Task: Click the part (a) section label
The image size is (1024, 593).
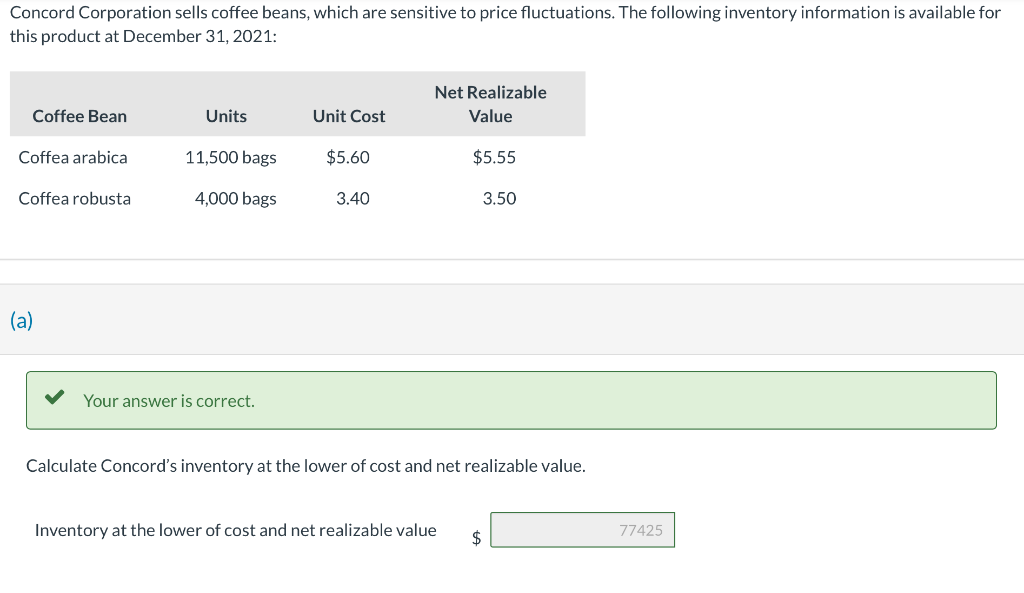Action: tap(21, 320)
